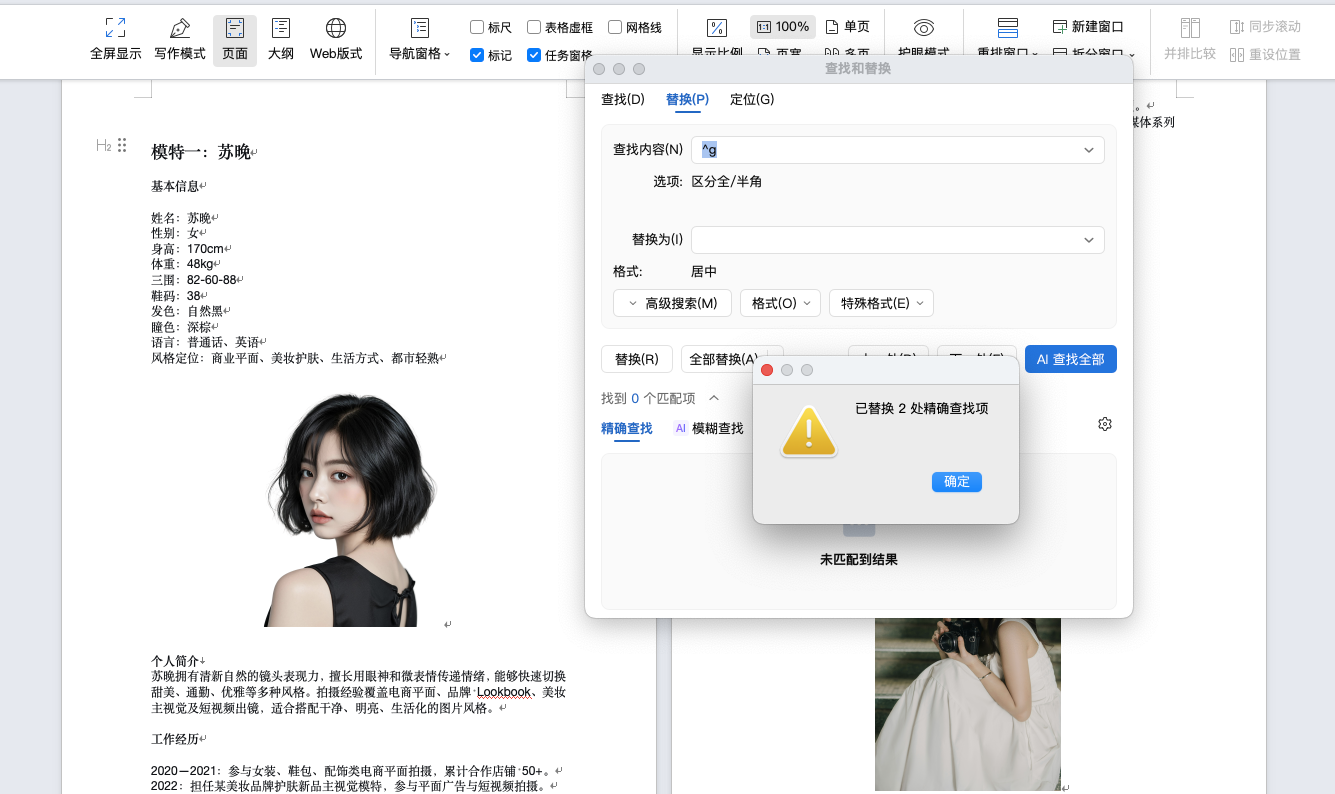Open the format (格式) dropdown

781,303
